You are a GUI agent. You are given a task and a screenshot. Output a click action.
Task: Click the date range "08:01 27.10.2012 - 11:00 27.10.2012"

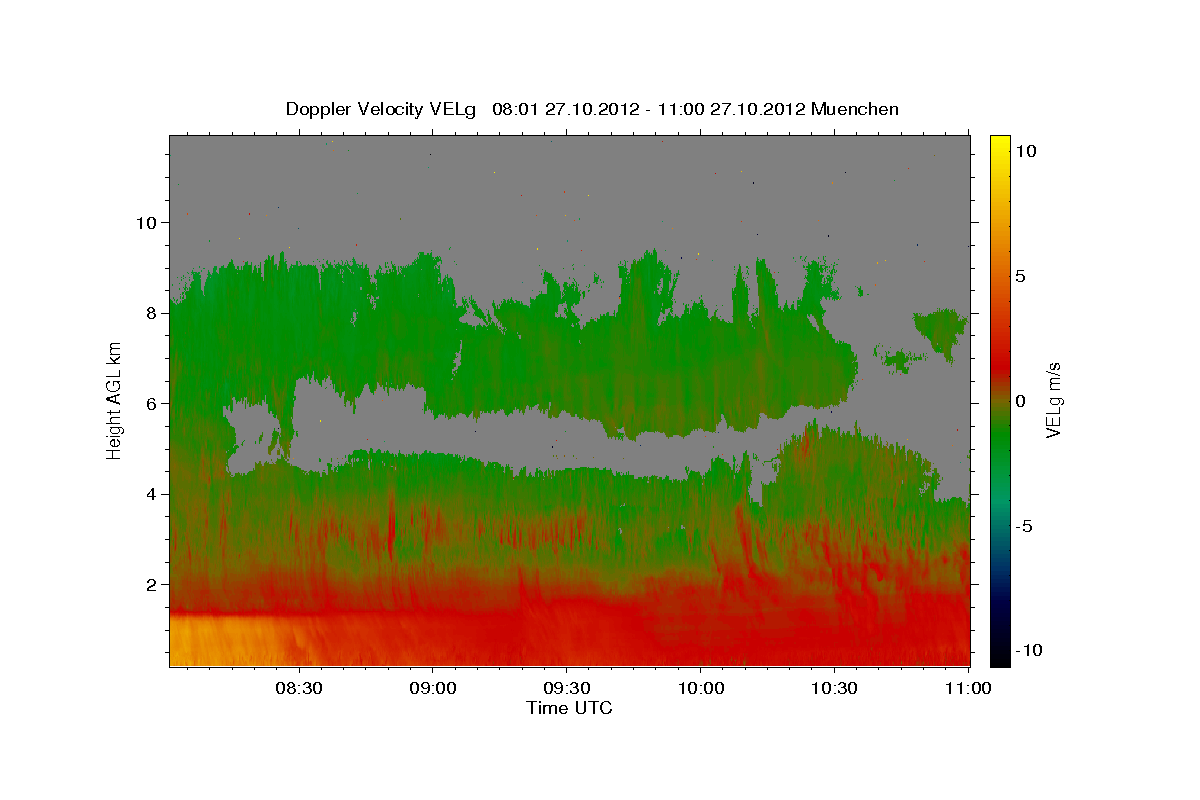650,109
